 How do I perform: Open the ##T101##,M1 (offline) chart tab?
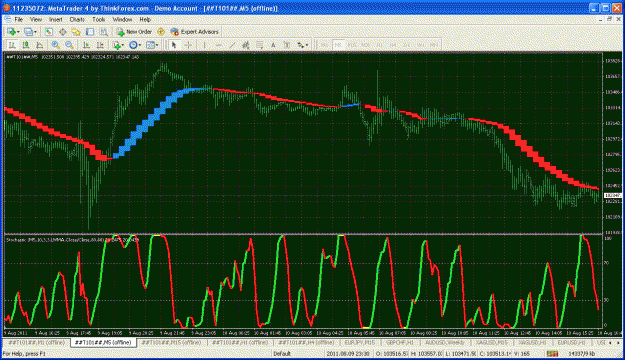coord(36,342)
